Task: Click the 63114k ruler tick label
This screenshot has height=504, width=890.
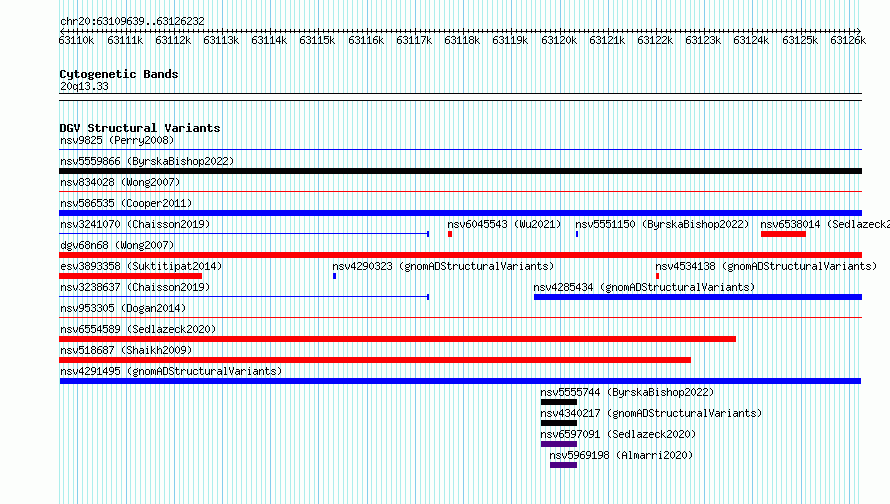Action: [x=269, y=40]
